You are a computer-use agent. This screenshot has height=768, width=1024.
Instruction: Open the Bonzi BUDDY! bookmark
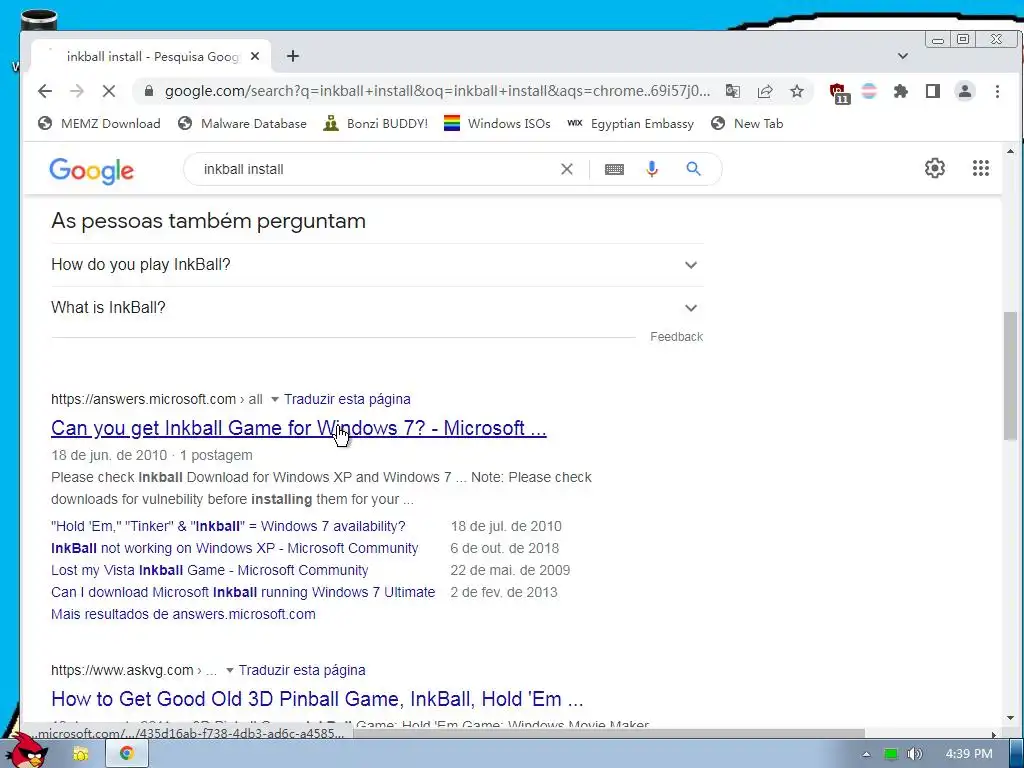point(376,123)
